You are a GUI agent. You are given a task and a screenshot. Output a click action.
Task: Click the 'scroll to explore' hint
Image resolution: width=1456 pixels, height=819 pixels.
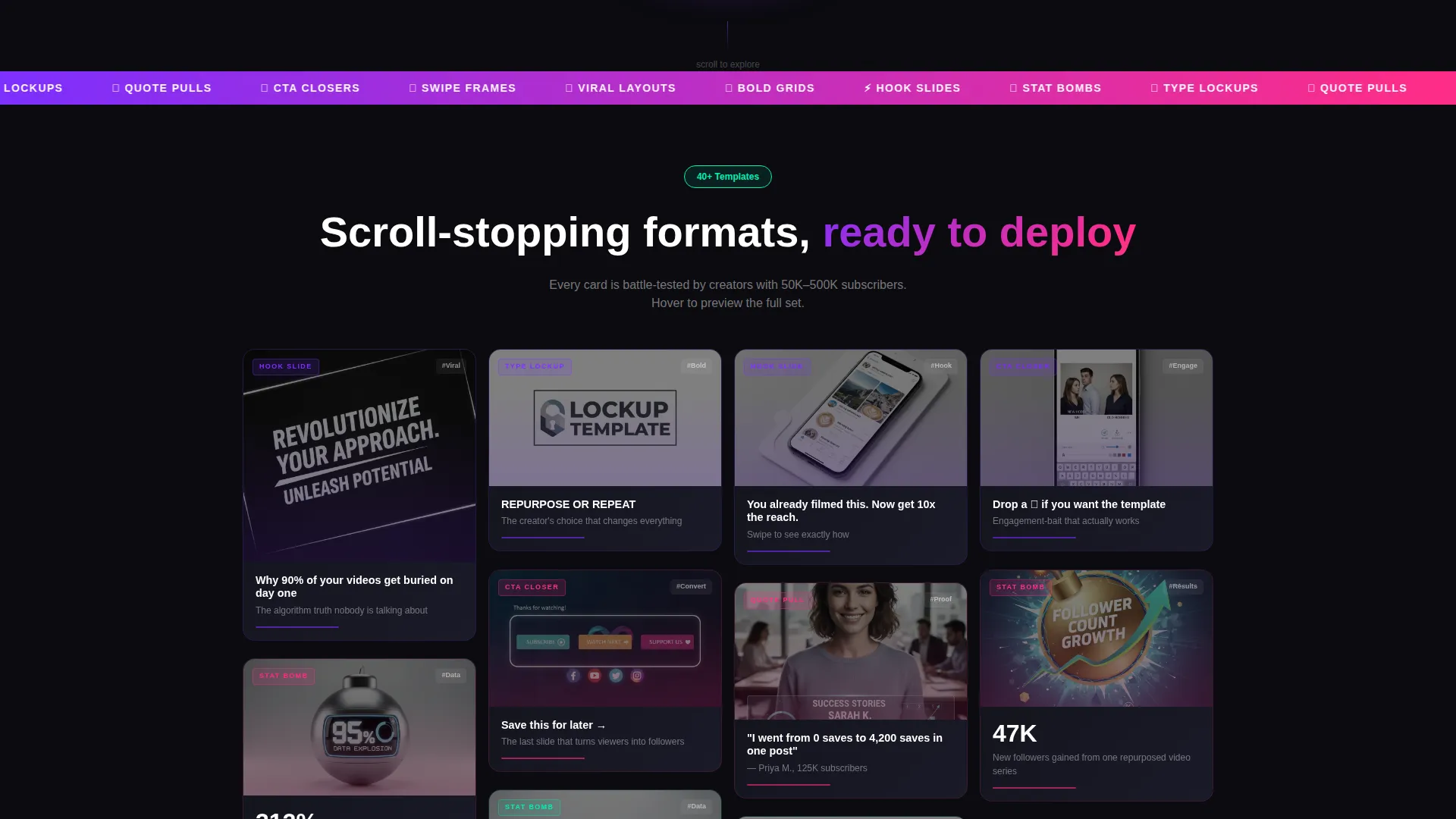pos(728,64)
